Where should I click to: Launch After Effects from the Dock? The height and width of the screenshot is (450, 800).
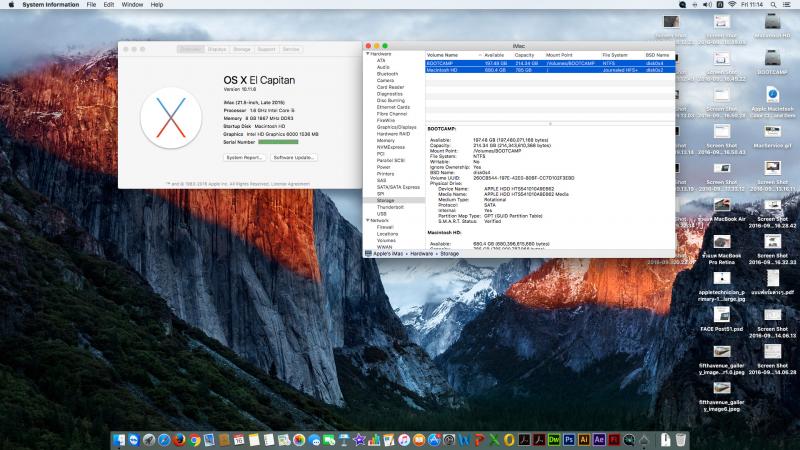point(599,440)
